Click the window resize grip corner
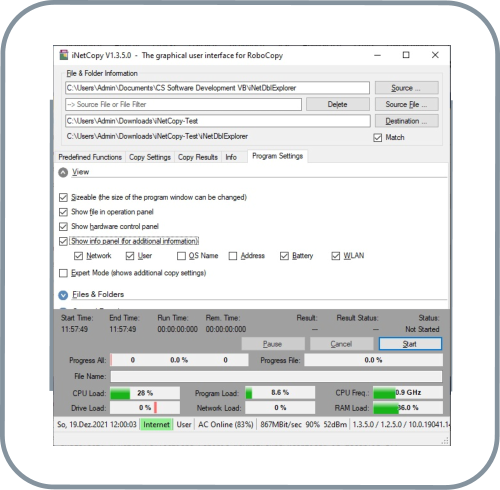The width and height of the screenshot is (500, 490). point(445,441)
